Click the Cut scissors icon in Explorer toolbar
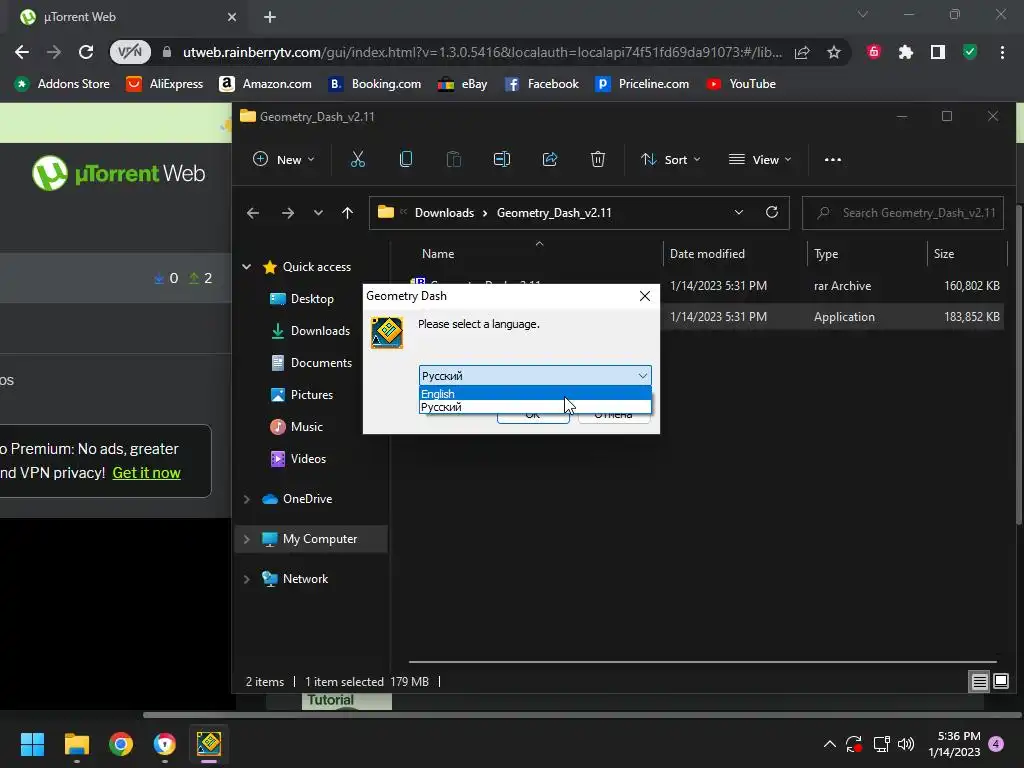The height and width of the screenshot is (768, 1024). pyautogui.click(x=358, y=159)
